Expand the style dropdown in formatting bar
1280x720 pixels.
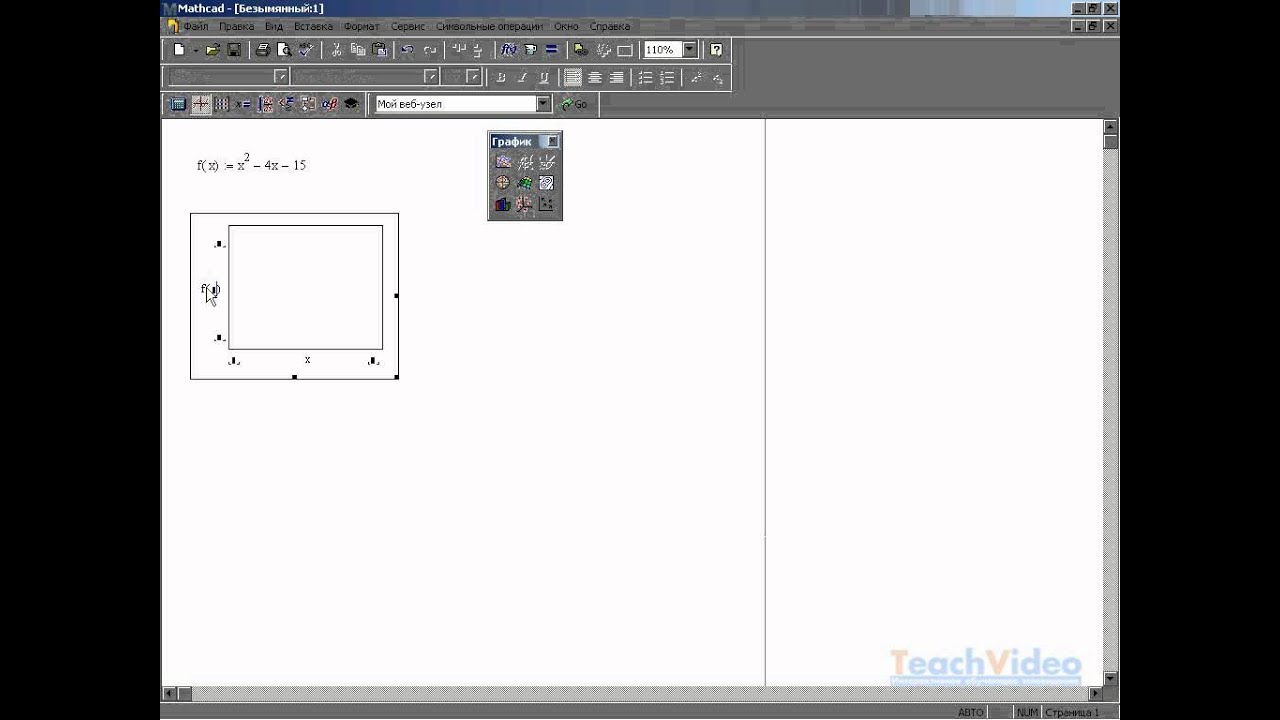[x=281, y=77]
